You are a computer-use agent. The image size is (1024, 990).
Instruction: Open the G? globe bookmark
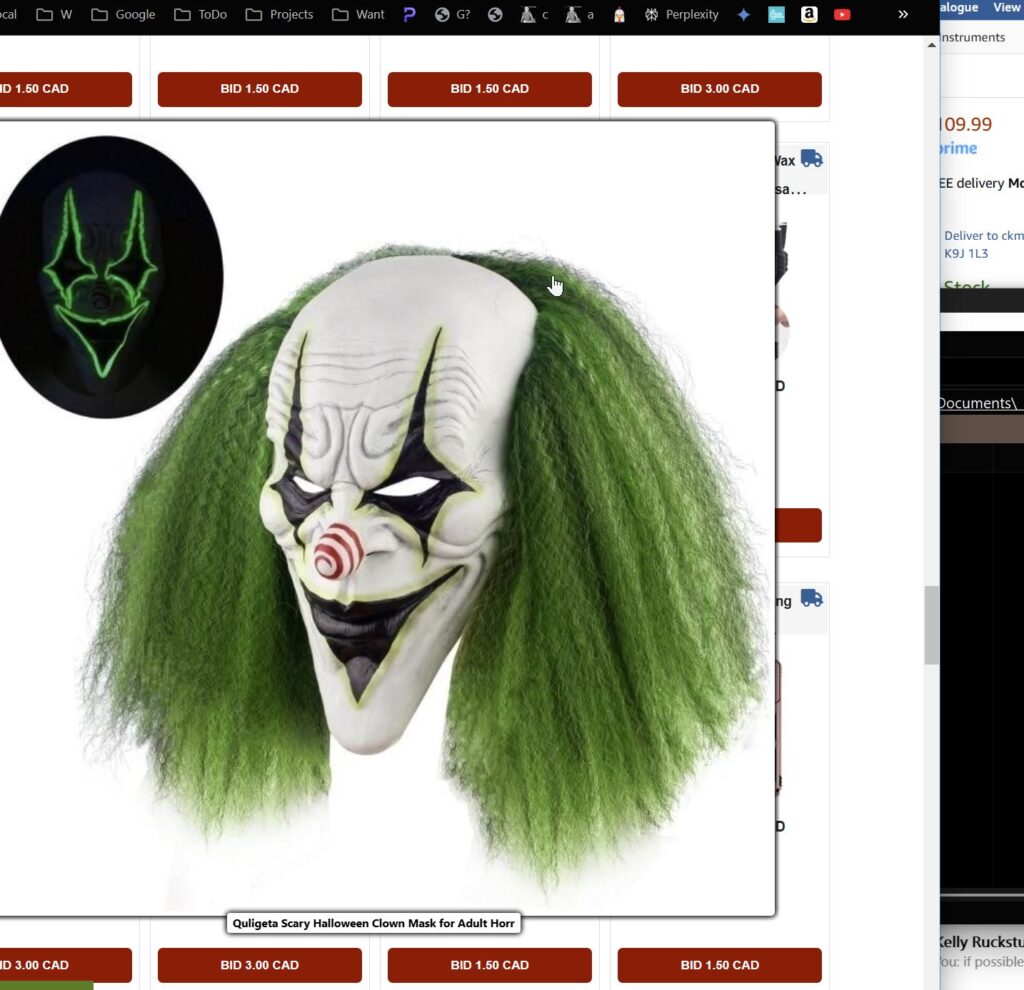(453, 15)
